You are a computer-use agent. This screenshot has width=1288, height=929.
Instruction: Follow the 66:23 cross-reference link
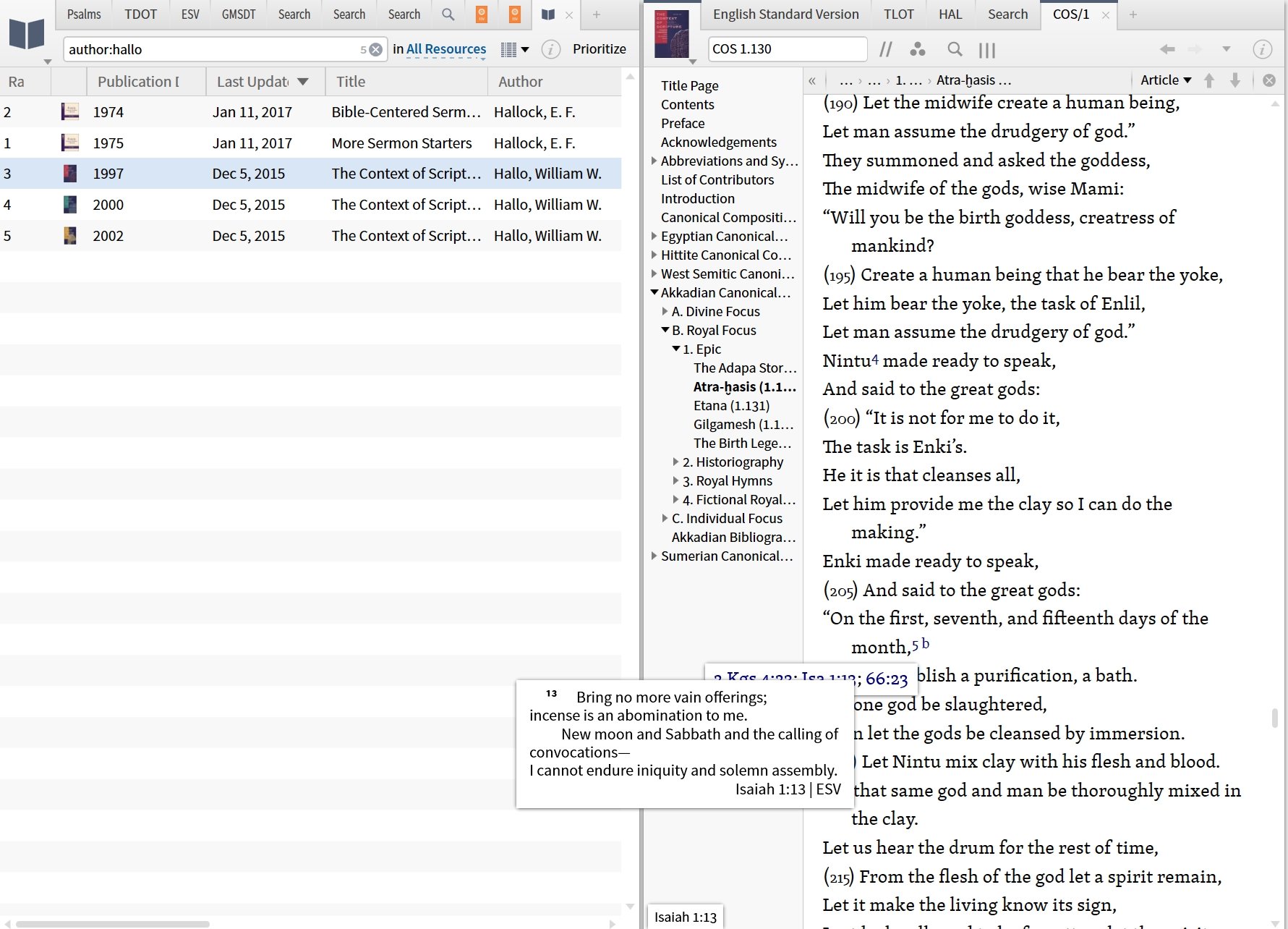(x=887, y=679)
